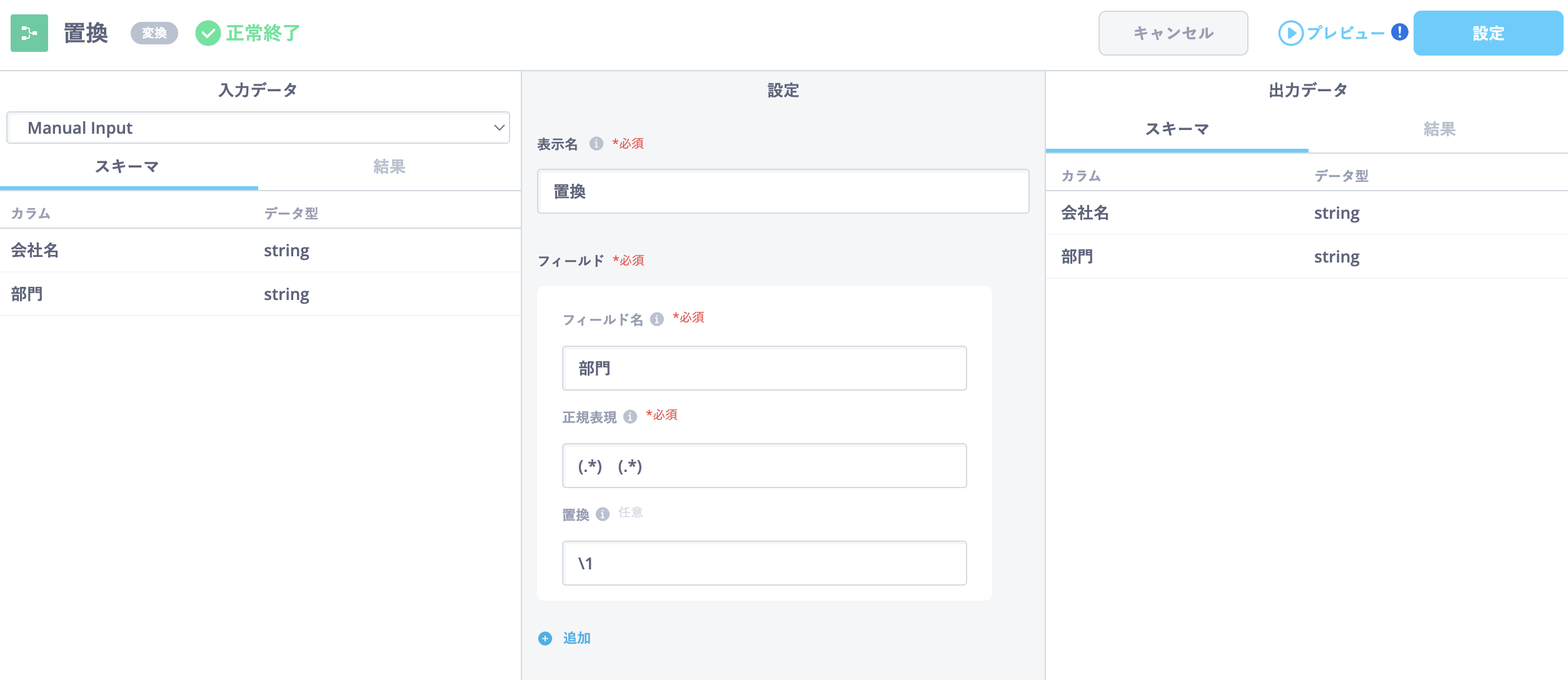Click the 追加 link
The width and height of the screenshot is (1568, 680).
(x=576, y=638)
